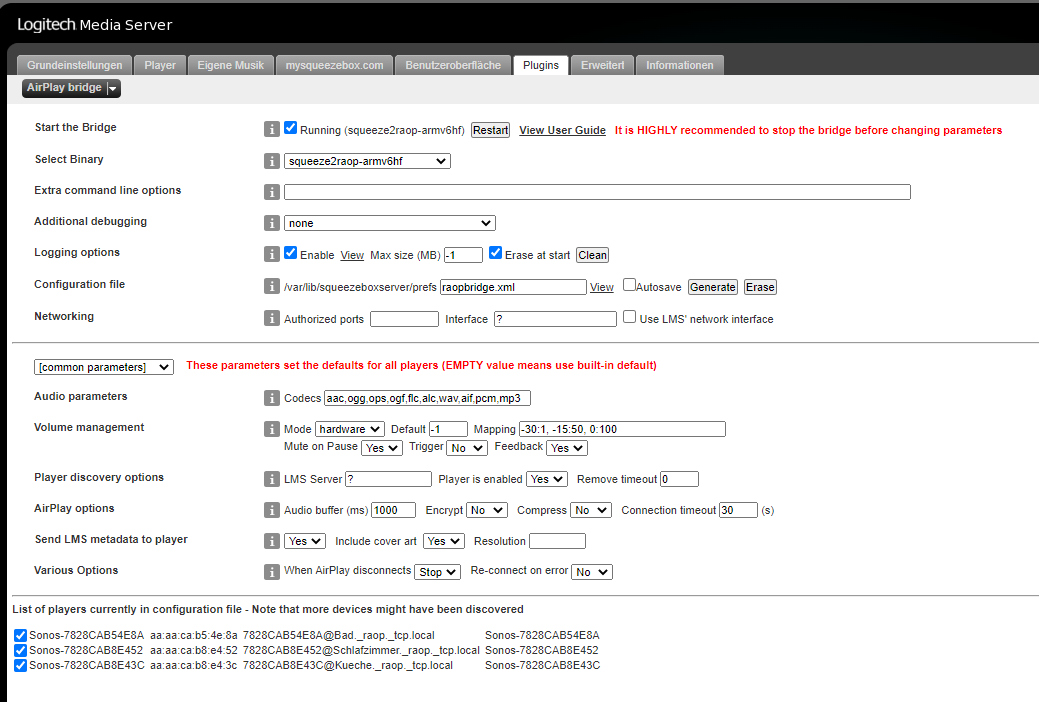Click the Codecs input field
This screenshot has height=702, width=1039.
[x=427, y=398]
